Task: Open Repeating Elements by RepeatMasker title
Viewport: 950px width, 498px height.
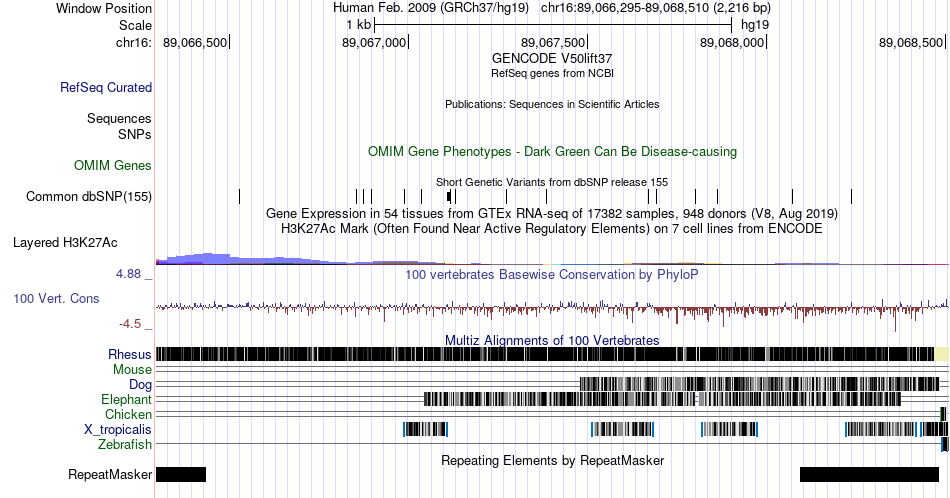Action: click(x=552, y=460)
